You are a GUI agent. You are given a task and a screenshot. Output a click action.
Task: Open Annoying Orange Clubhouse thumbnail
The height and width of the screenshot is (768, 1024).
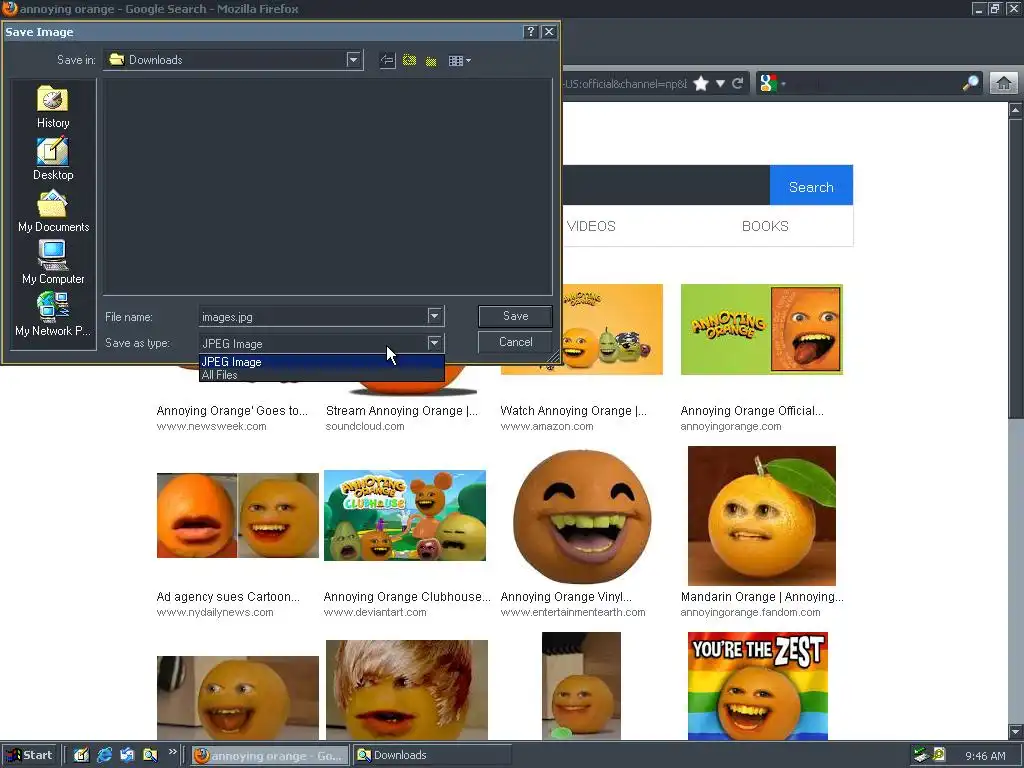coord(405,515)
